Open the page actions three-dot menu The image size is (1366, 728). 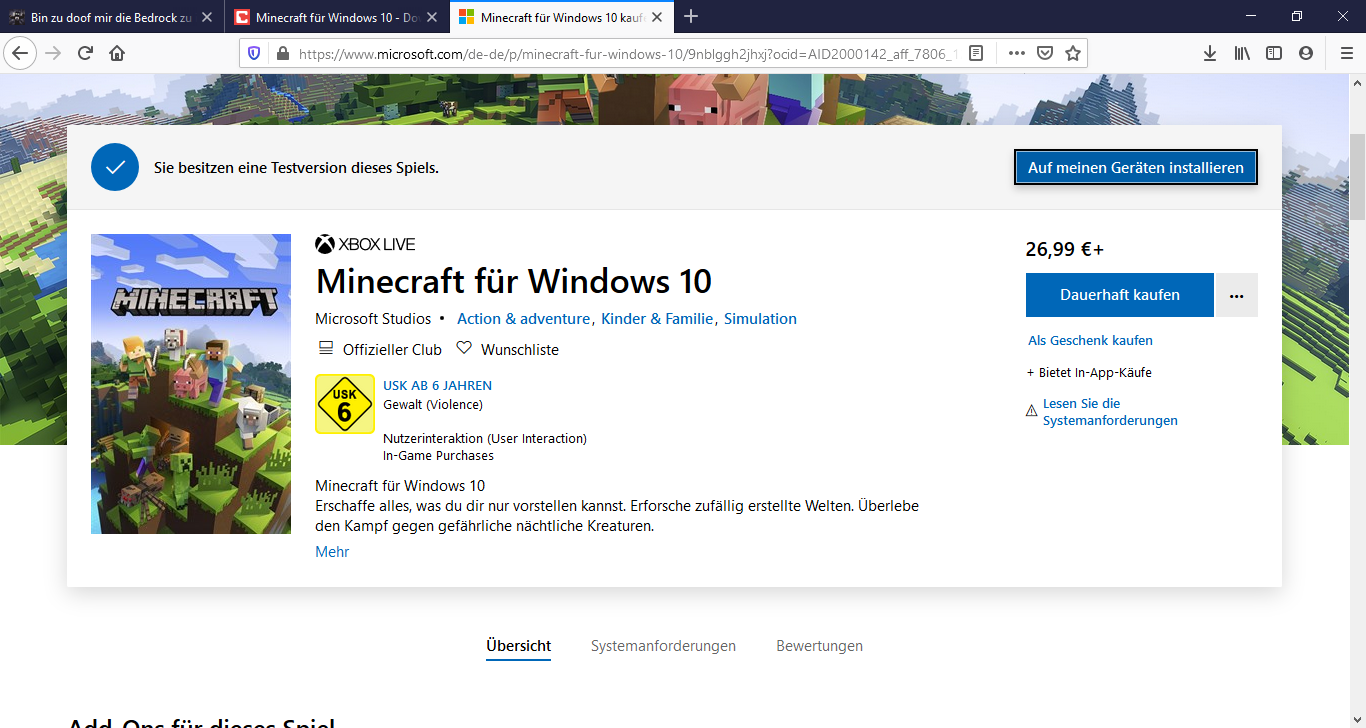pos(1017,53)
